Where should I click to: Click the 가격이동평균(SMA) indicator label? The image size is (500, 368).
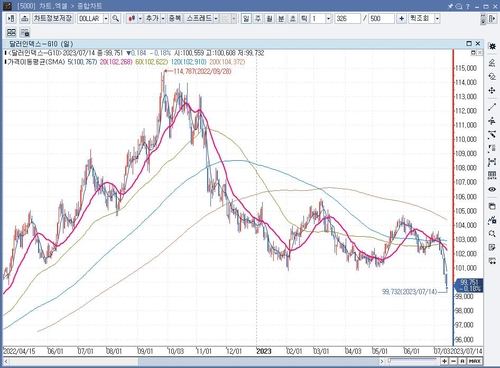[36, 62]
